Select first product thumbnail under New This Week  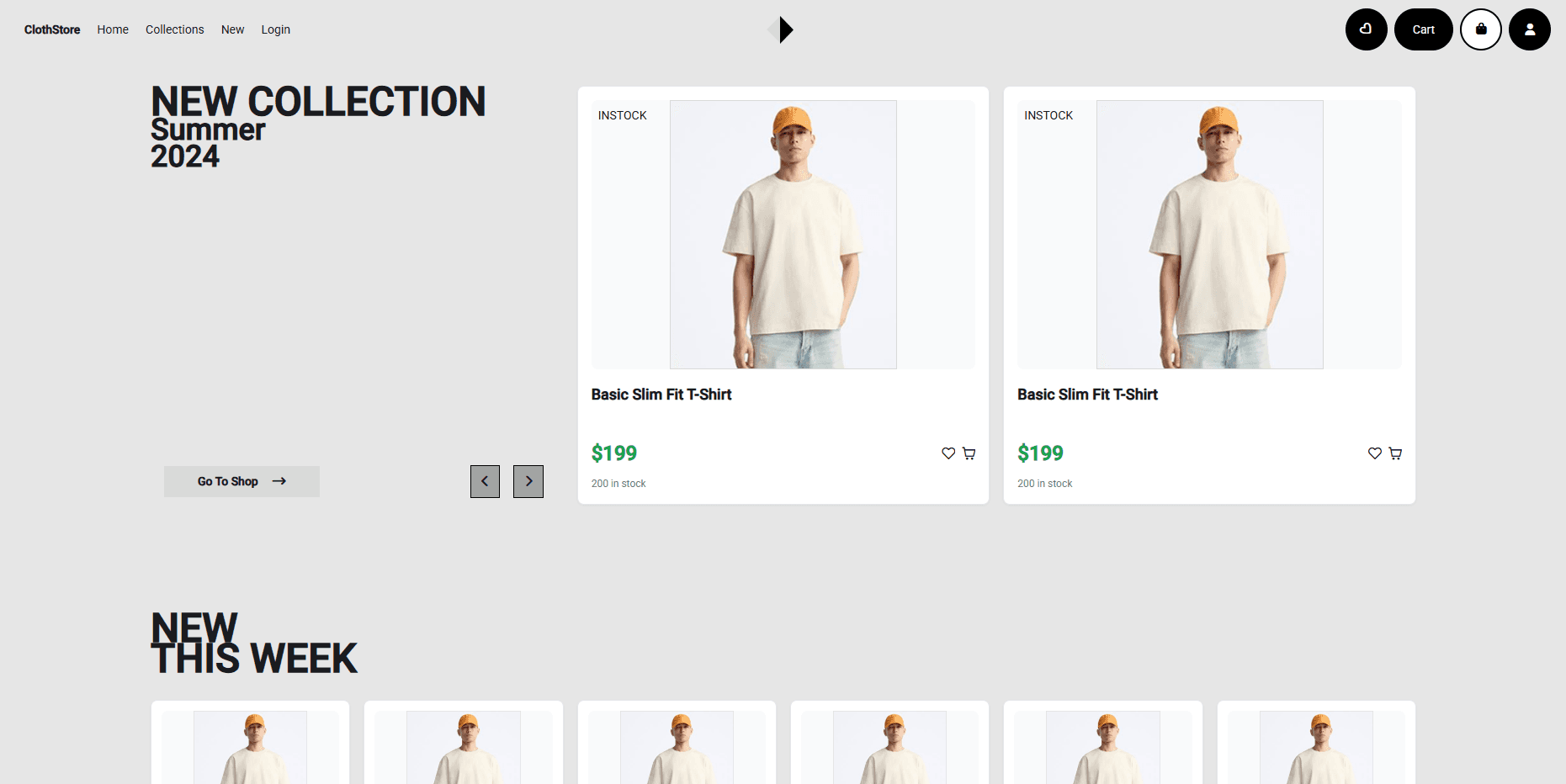point(250,747)
